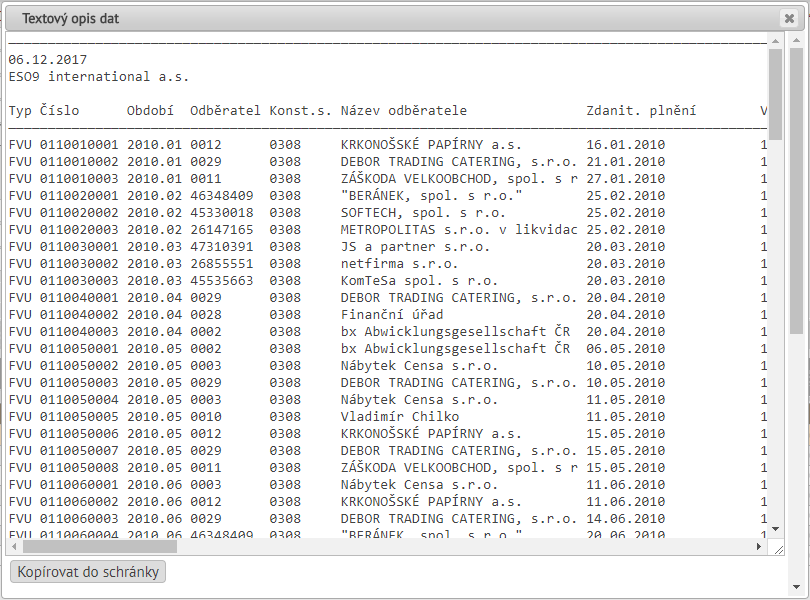Click the ESO9 international a.s. line
The image size is (810, 600).
(99, 76)
